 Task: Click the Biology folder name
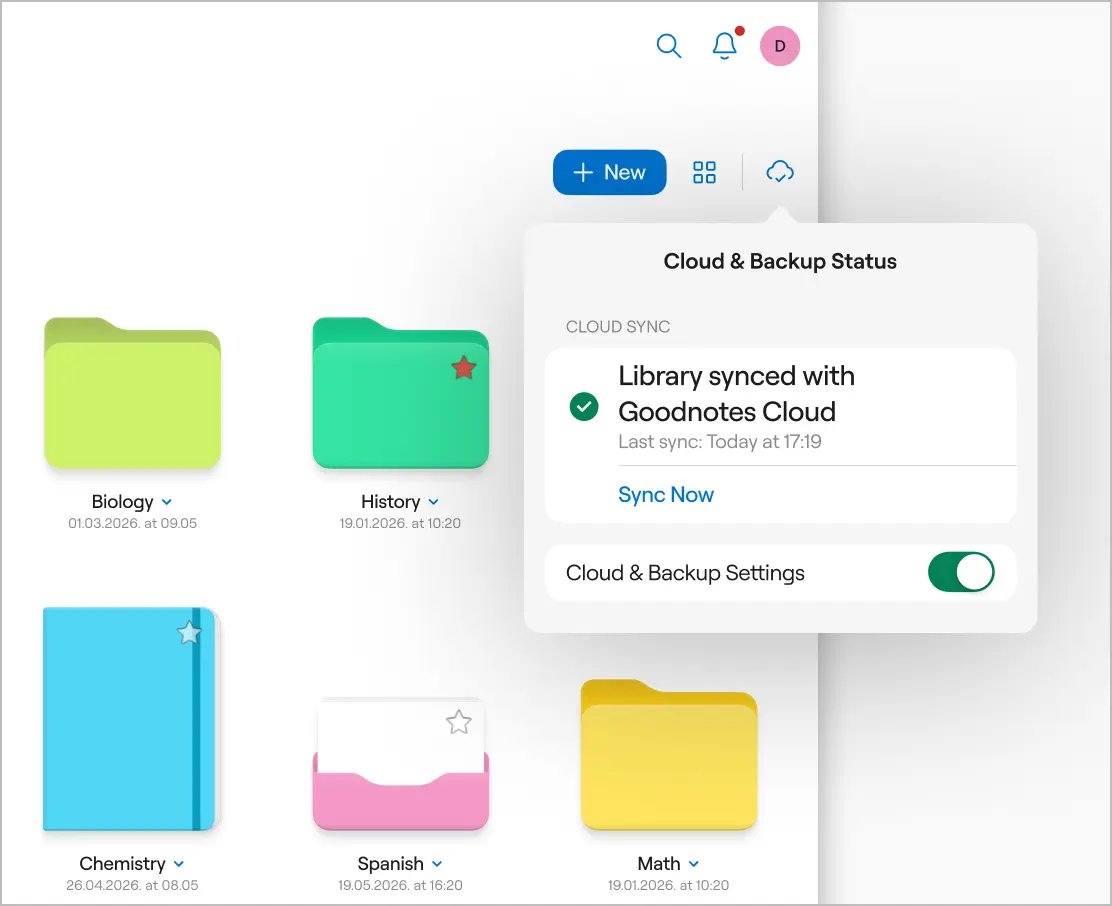(x=123, y=502)
